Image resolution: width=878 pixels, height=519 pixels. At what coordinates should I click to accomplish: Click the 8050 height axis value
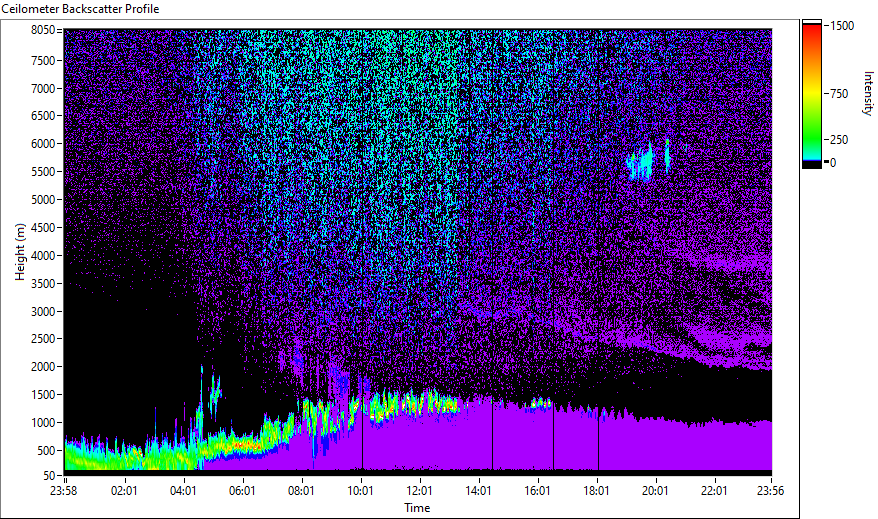pos(43,30)
